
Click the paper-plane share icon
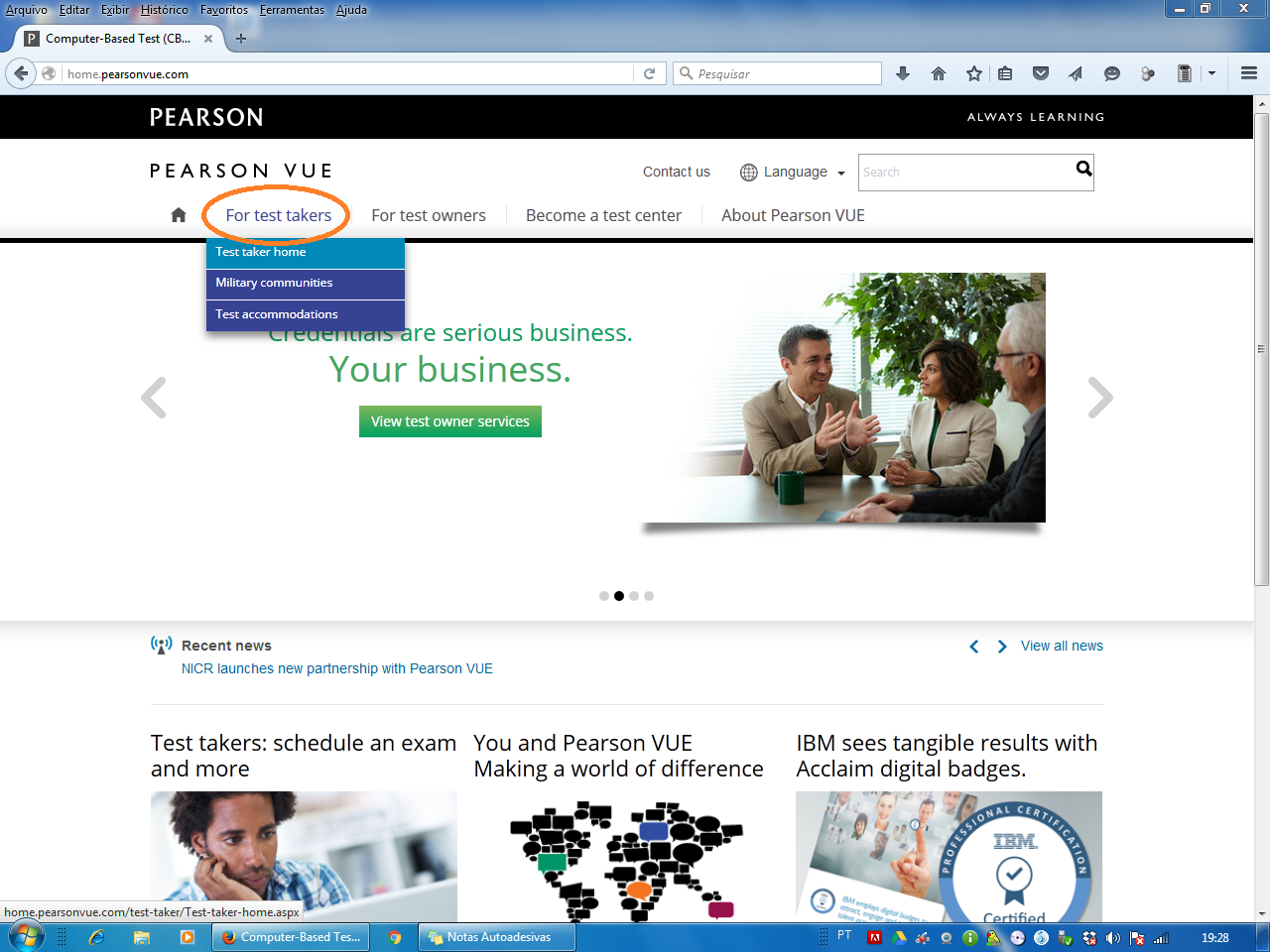(x=1076, y=73)
